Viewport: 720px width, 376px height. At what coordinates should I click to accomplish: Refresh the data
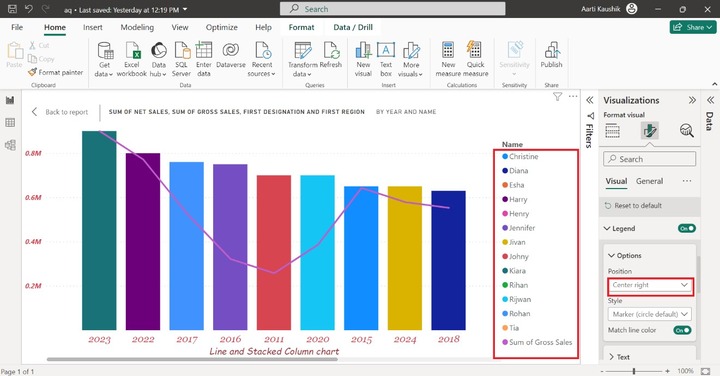click(331, 55)
